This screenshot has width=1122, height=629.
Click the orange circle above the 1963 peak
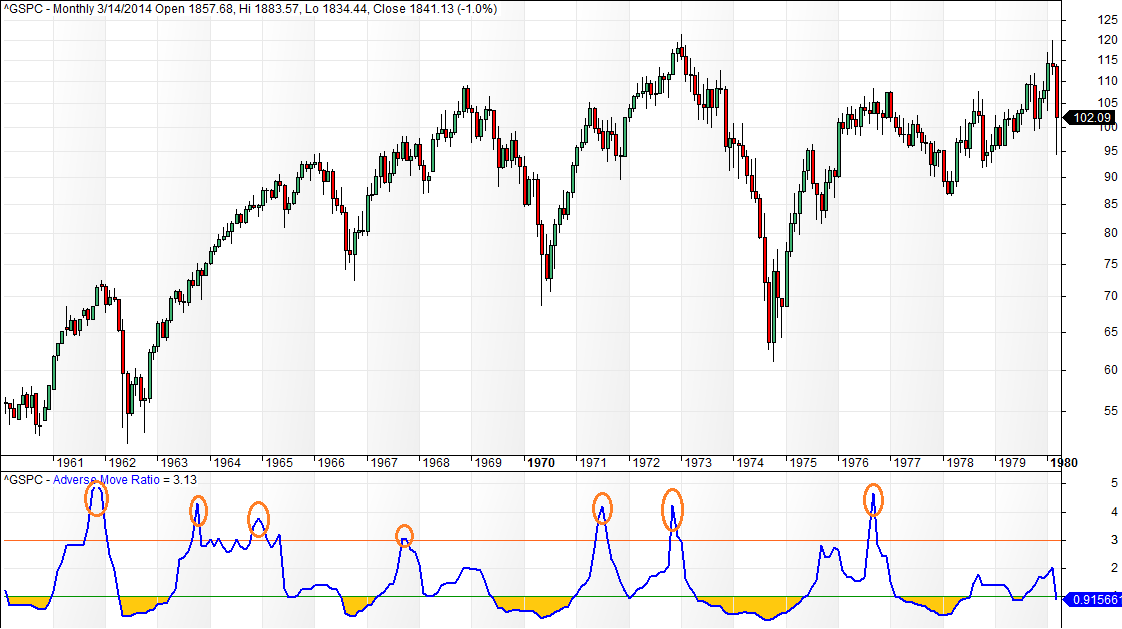coord(198,511)
